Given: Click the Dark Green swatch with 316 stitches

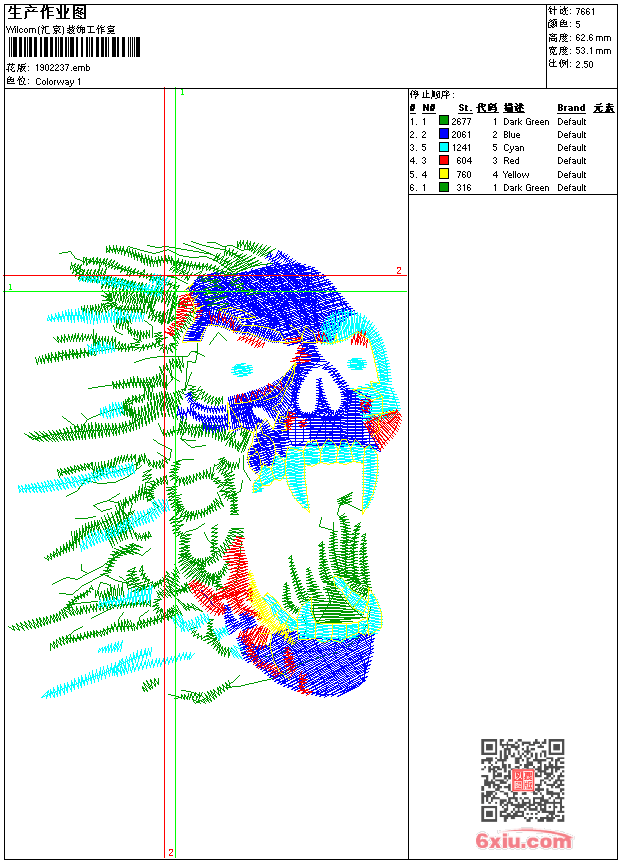Looking at the screenshot, I should pos(444,187).
